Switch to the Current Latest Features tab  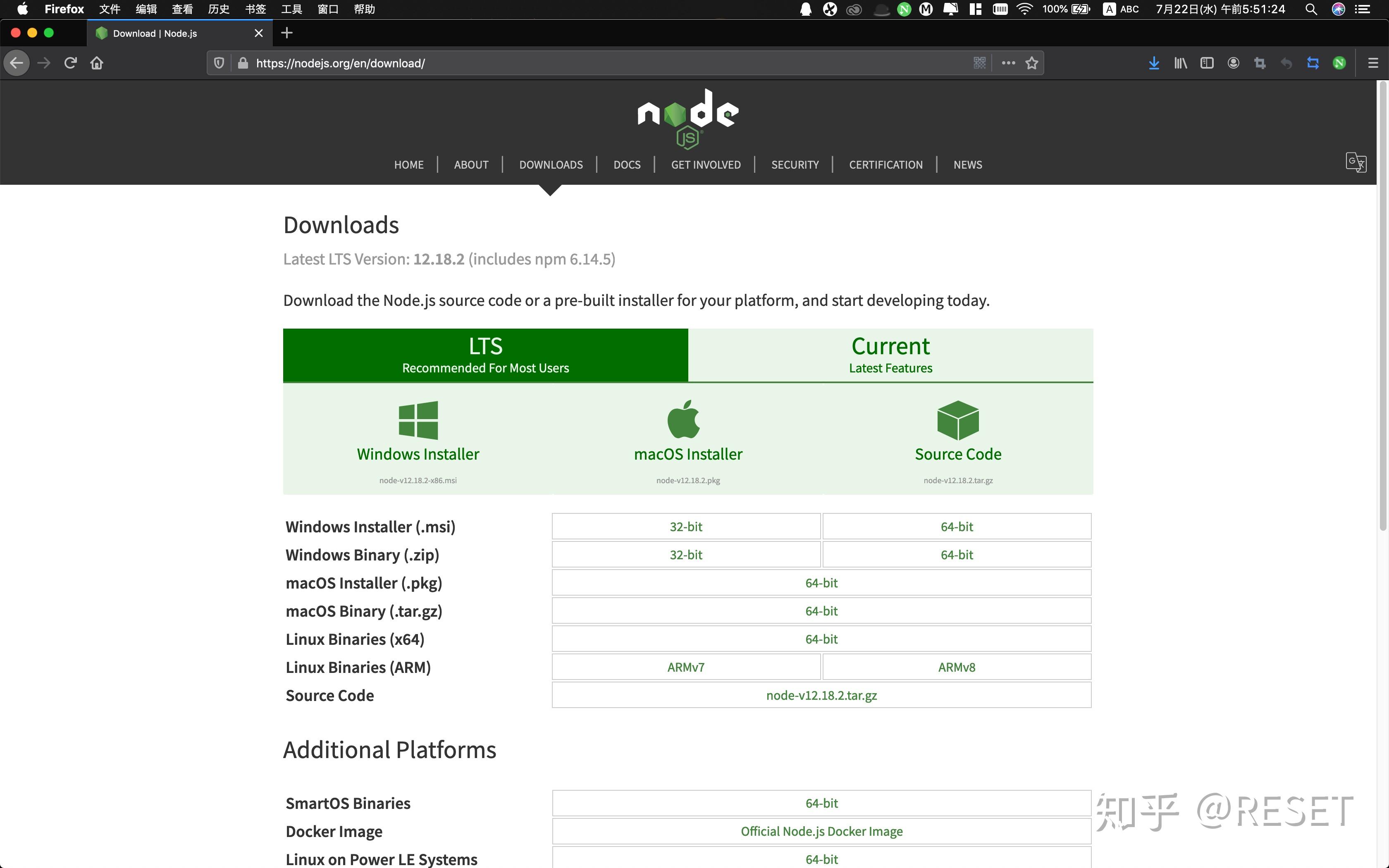(x=890, y=355)
